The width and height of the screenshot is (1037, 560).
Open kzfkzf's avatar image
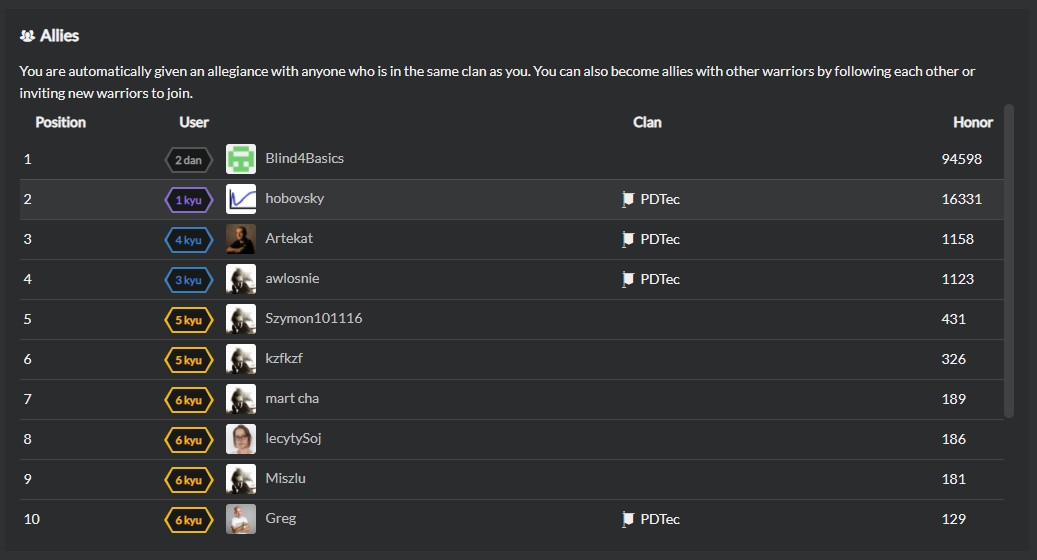pos(241,359)
